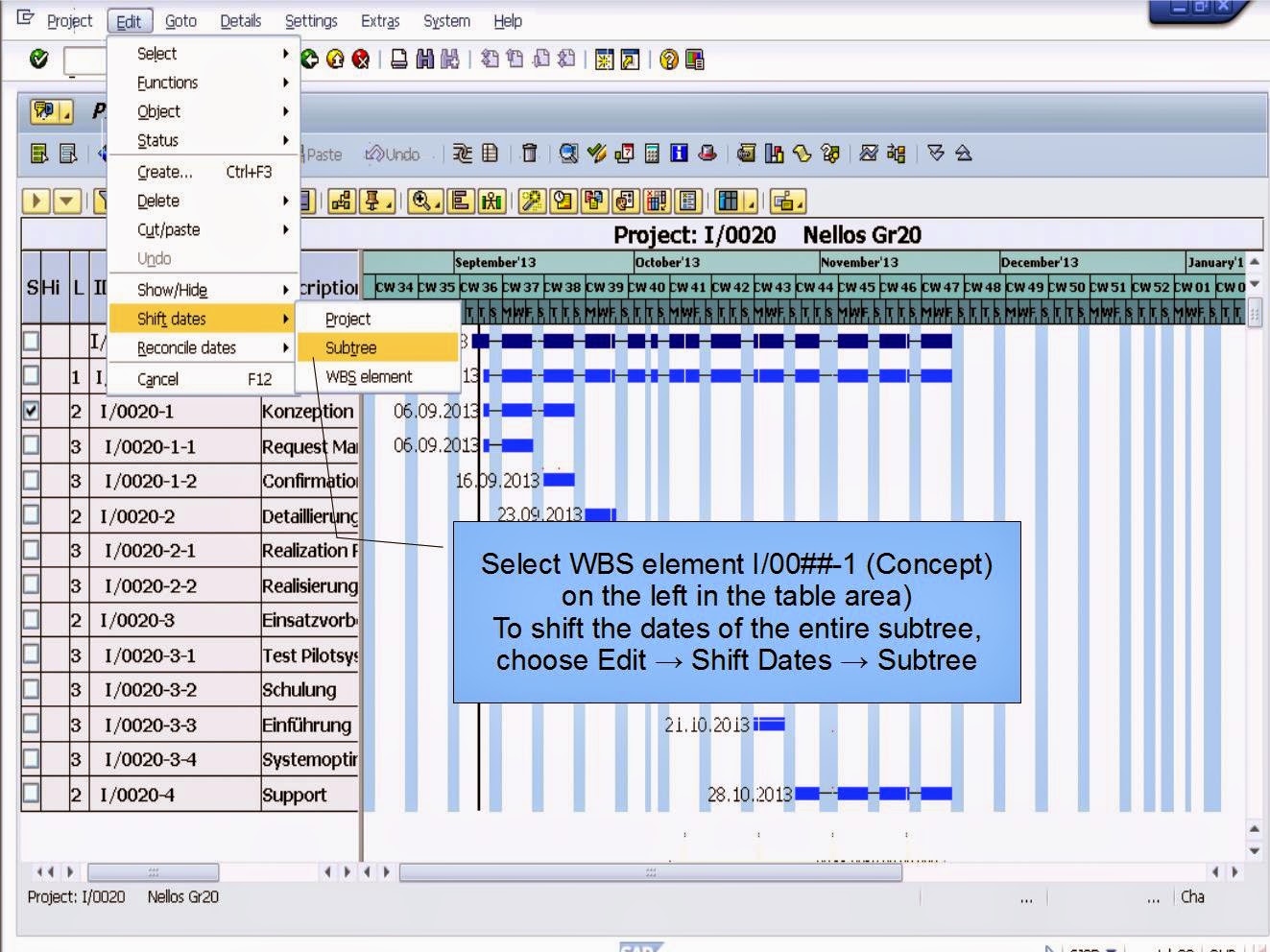Select the calculator icon in the toolbar
Image resolution: width=1270 pixels, height=952 pixels.
pos(652,154)
